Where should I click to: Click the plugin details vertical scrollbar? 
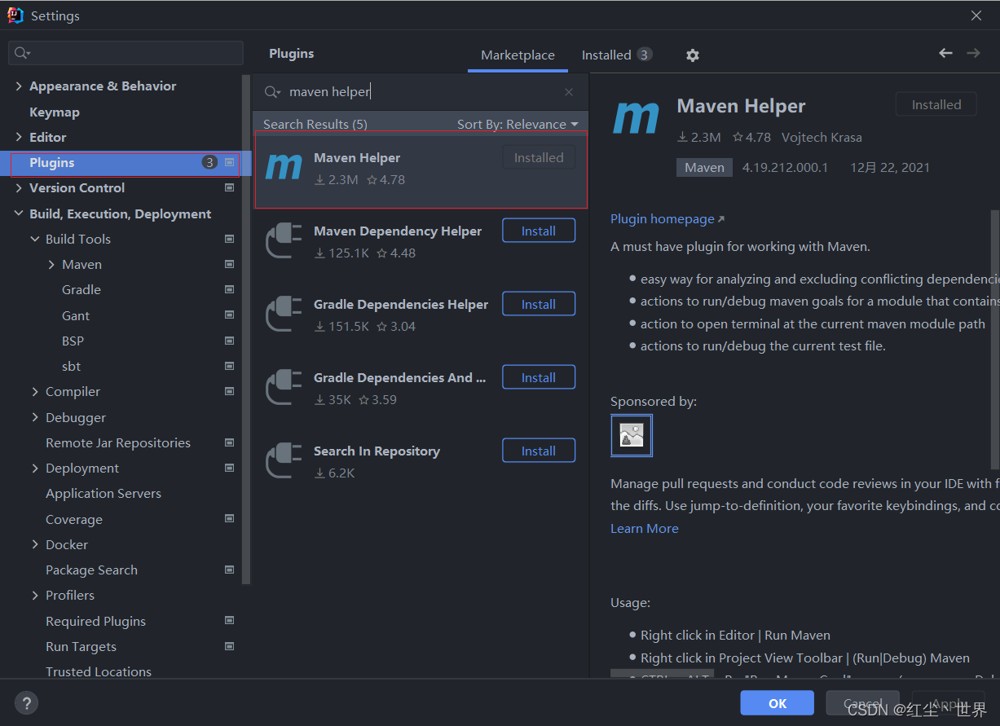pos(995,339)
